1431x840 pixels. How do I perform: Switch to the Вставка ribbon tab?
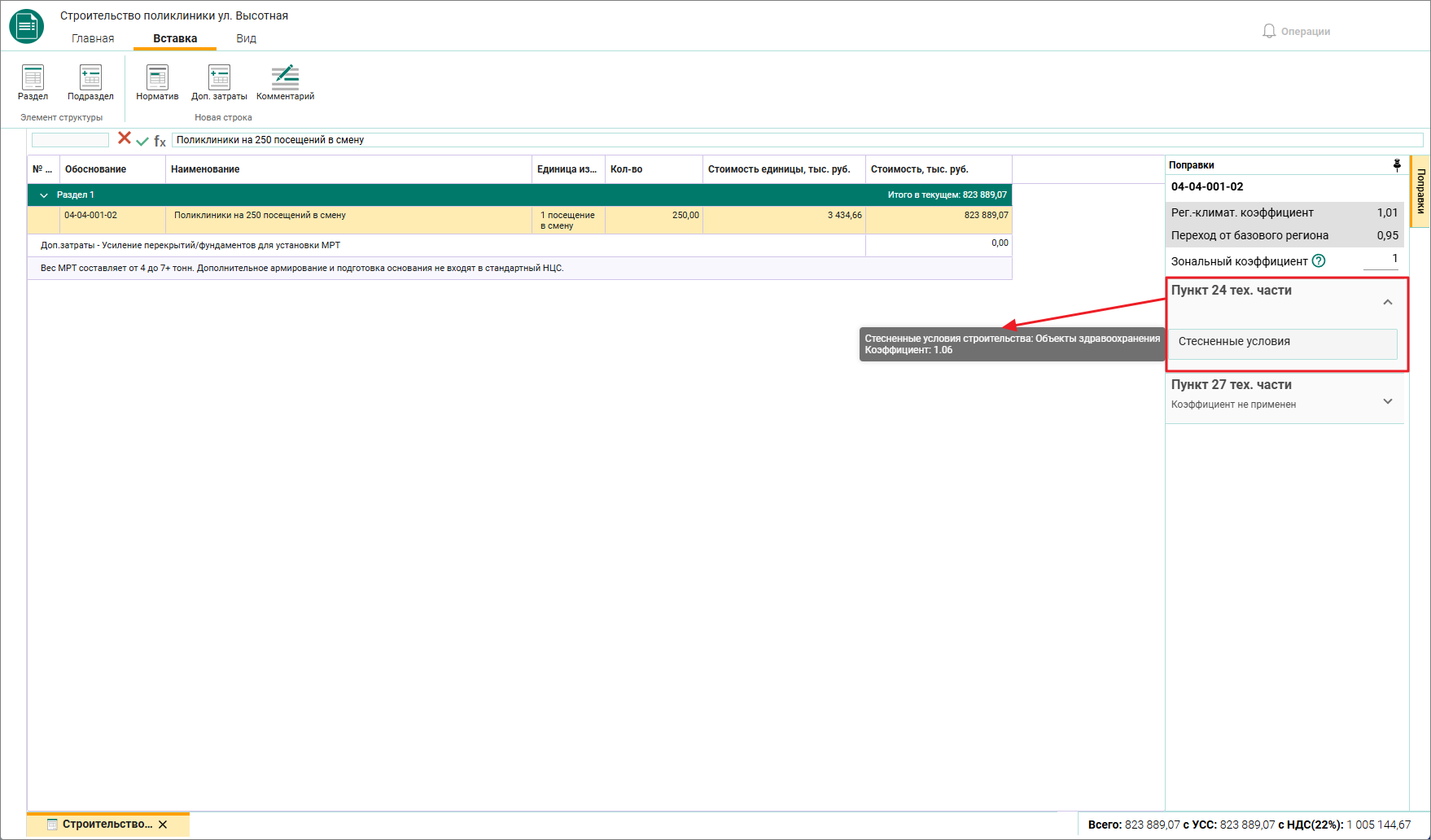tap(175, 38)
